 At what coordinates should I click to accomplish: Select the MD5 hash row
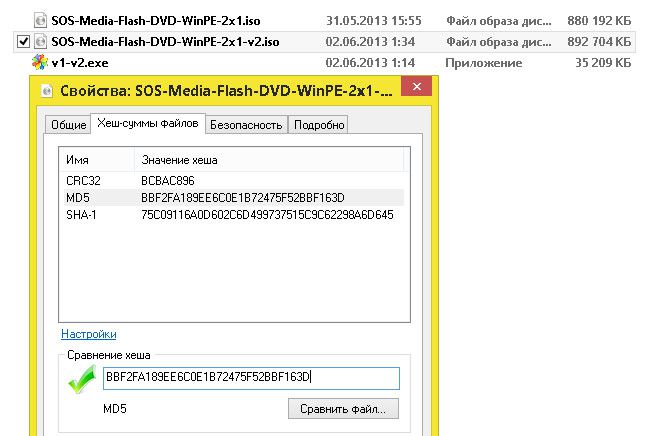click(231, 198)
